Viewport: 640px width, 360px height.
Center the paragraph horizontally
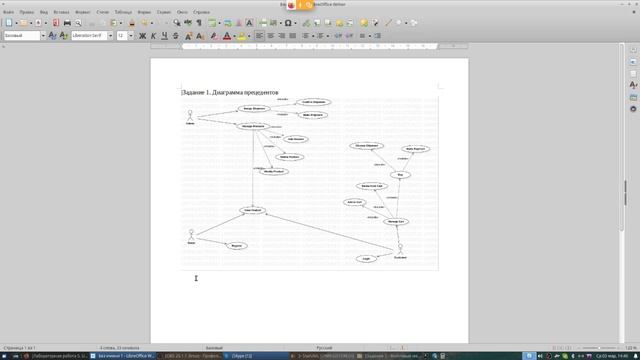[x=271, y=36]
